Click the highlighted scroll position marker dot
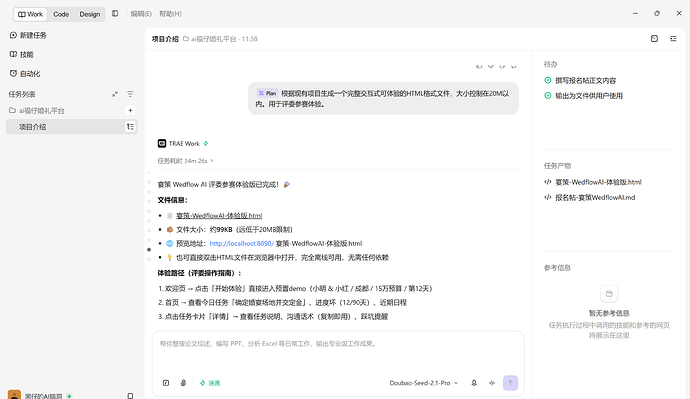Image resolution: width=690 pixels, height=399 pixels. click(x=149, y=249)
